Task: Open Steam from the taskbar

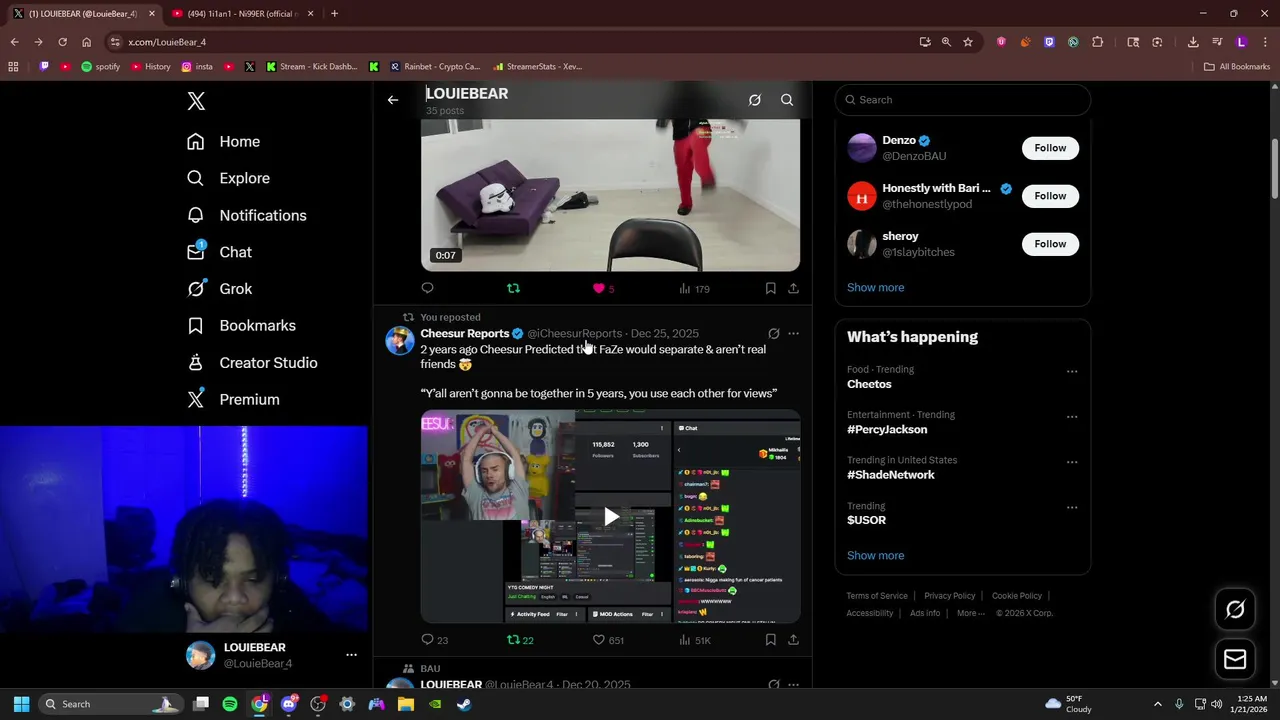Action: coord(464,704)
